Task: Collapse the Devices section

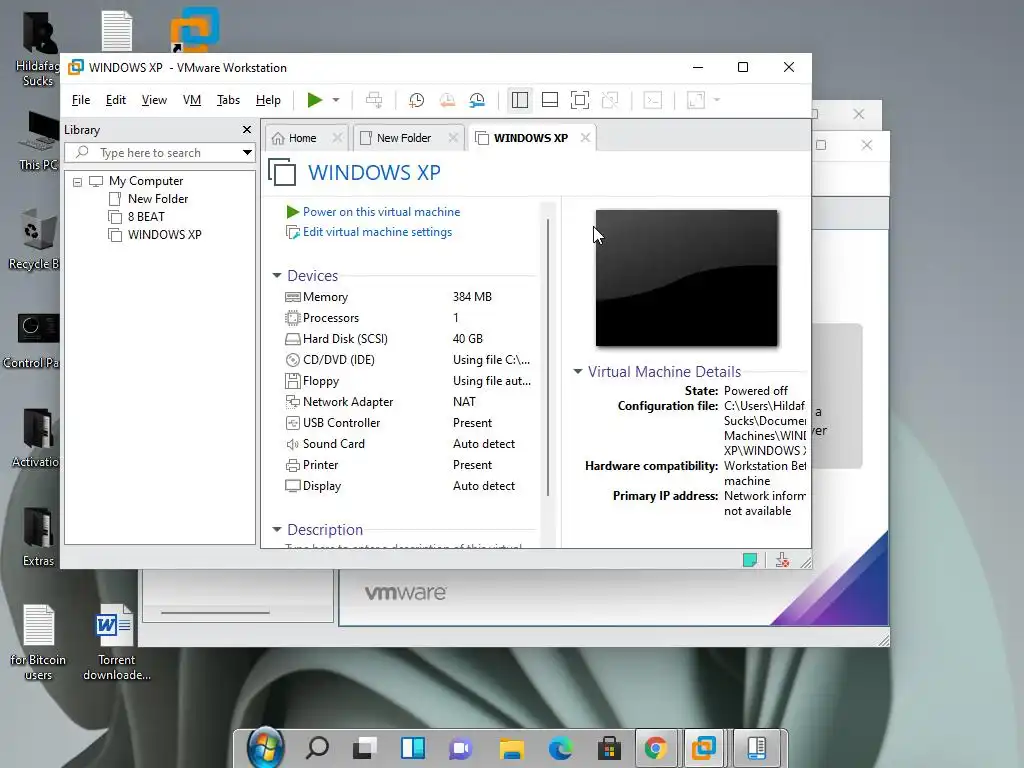Action: pos(277,276)
